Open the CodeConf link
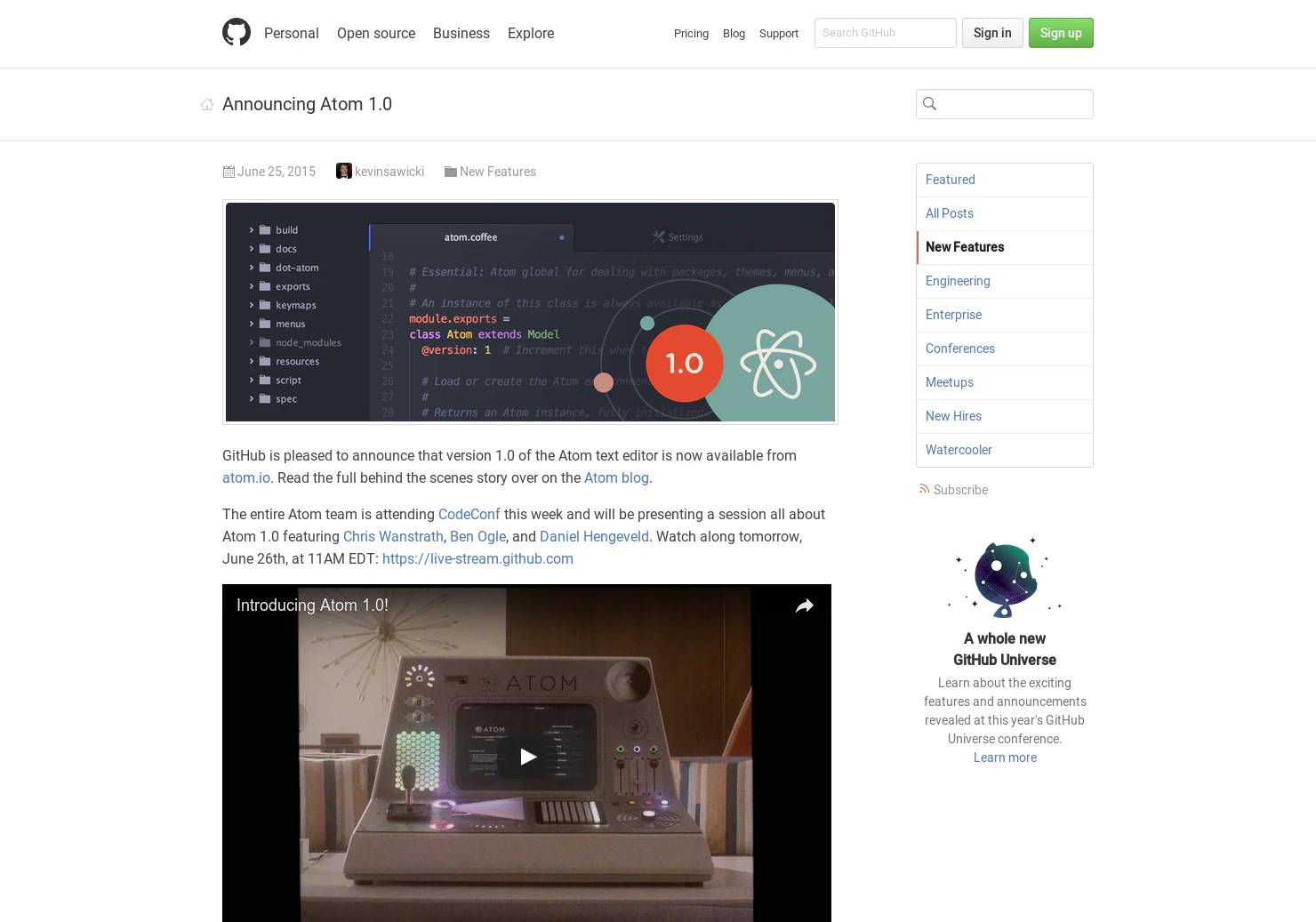Image resolution: width=1316 pixels, height=922 pixels. (x=469, y=514)
